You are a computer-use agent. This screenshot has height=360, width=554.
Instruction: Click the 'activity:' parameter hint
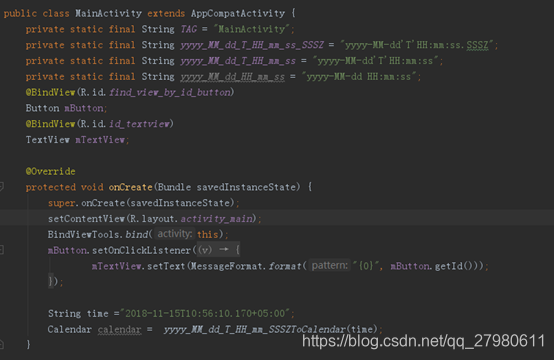point(175,234)
